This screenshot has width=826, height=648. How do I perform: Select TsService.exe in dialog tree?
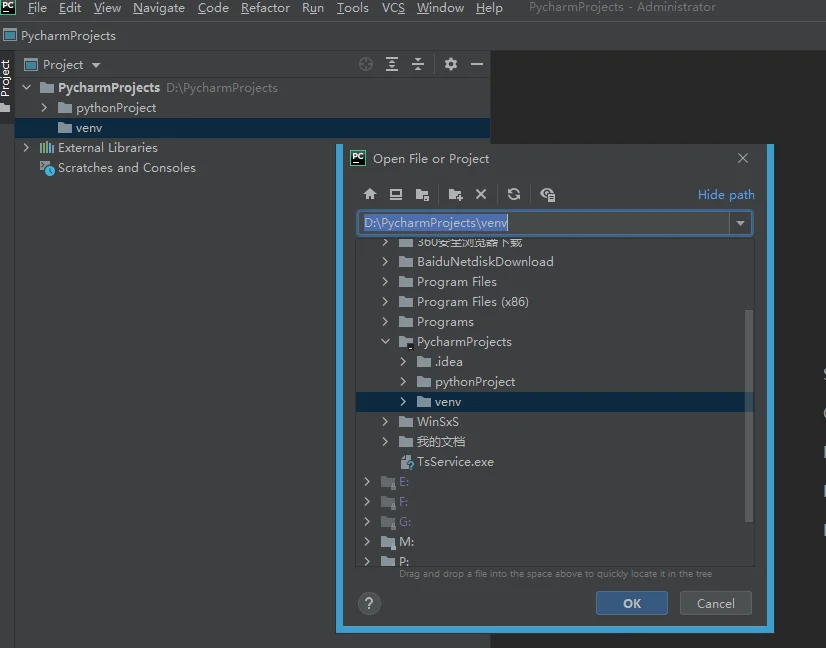455,462
